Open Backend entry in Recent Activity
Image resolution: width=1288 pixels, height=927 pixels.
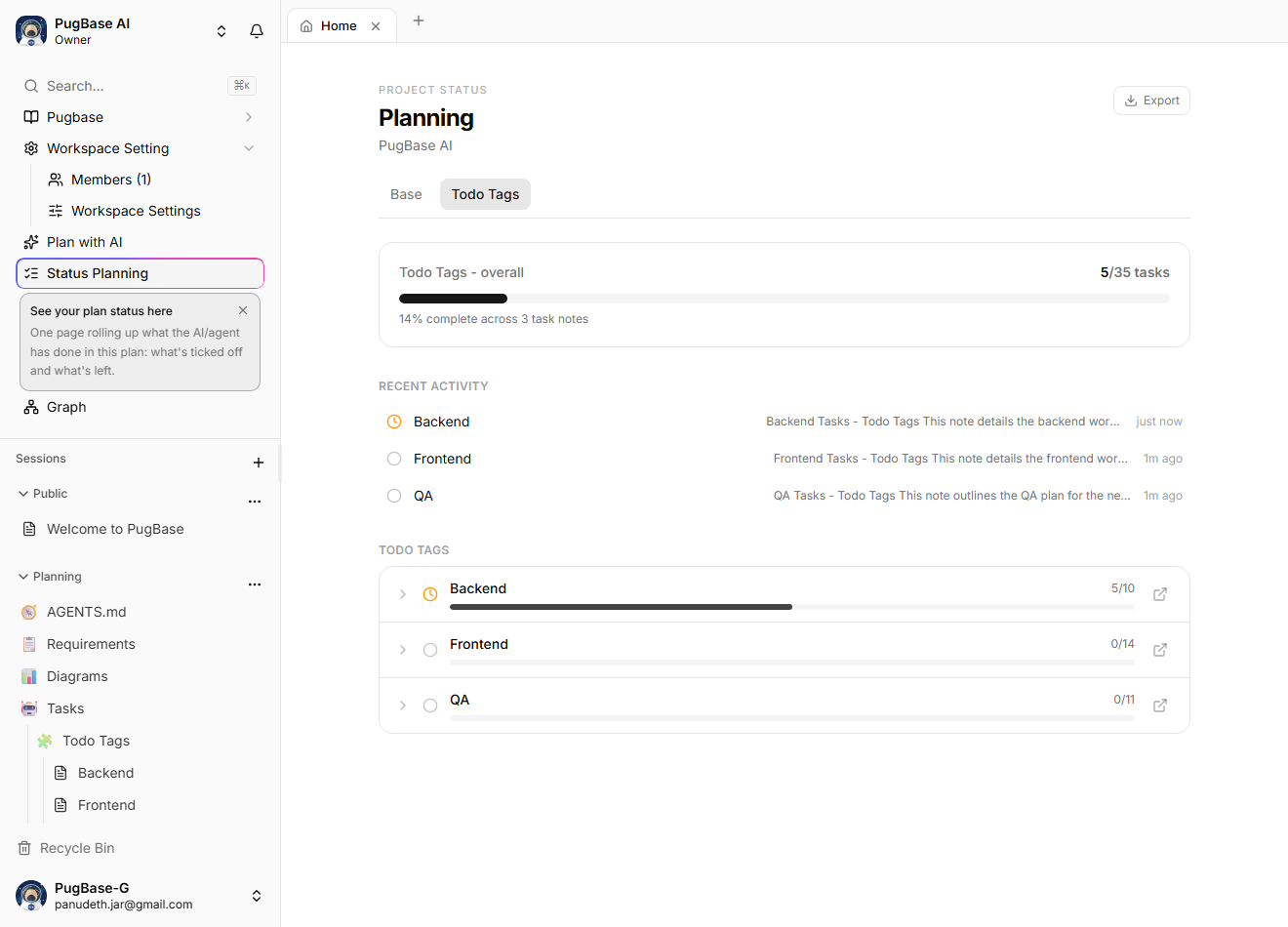coord(785,422)
